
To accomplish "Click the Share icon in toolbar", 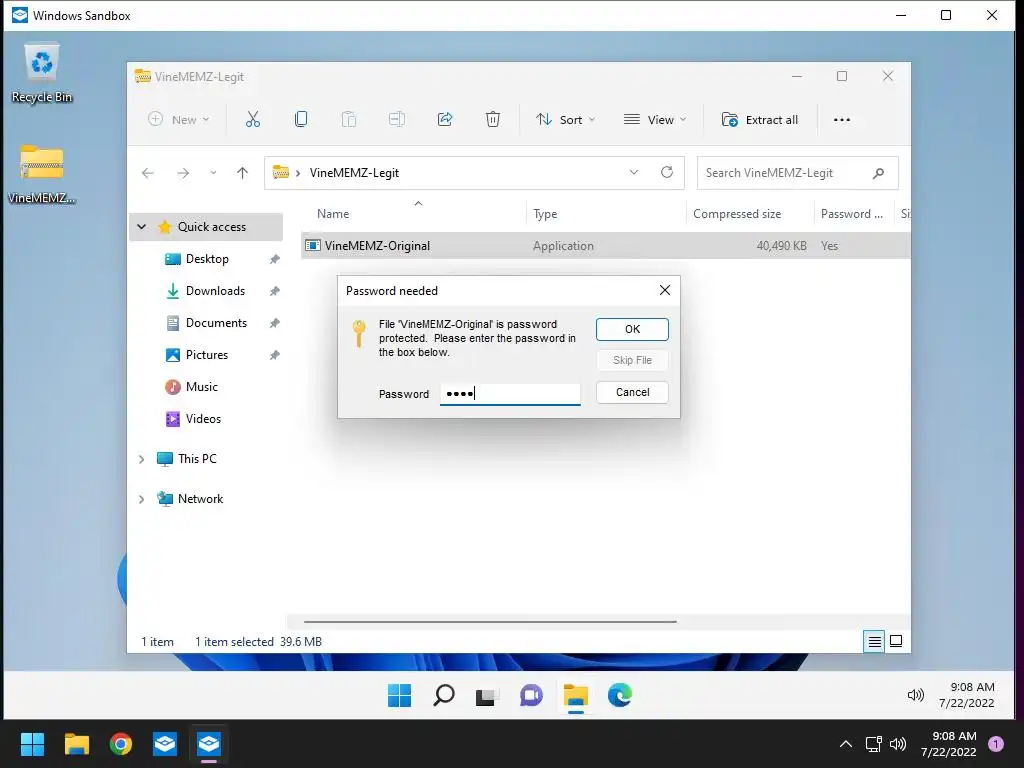I will tap(445, 120).
